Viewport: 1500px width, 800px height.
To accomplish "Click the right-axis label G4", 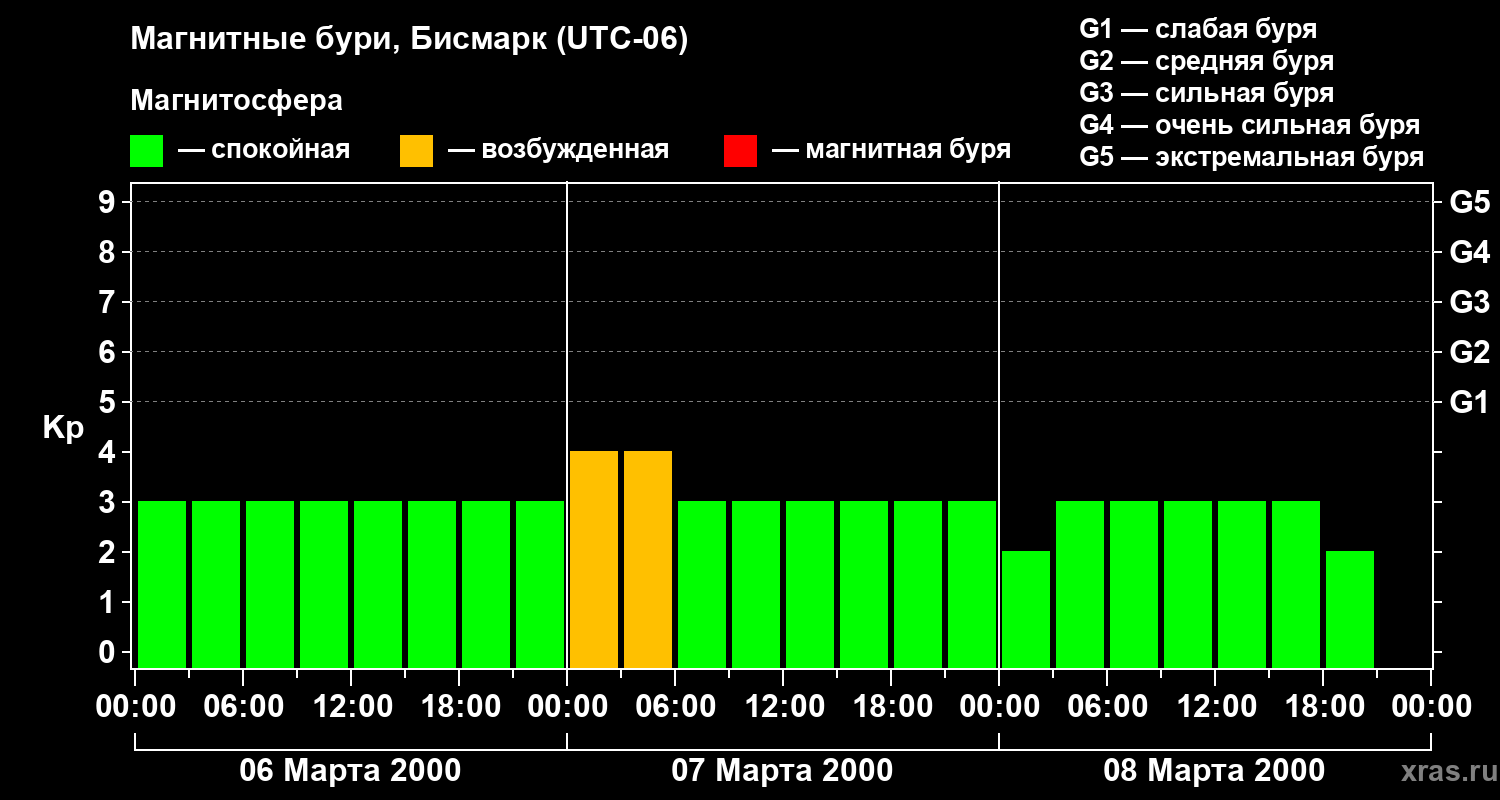I will pyautogui.click(x=1469, y=252).
